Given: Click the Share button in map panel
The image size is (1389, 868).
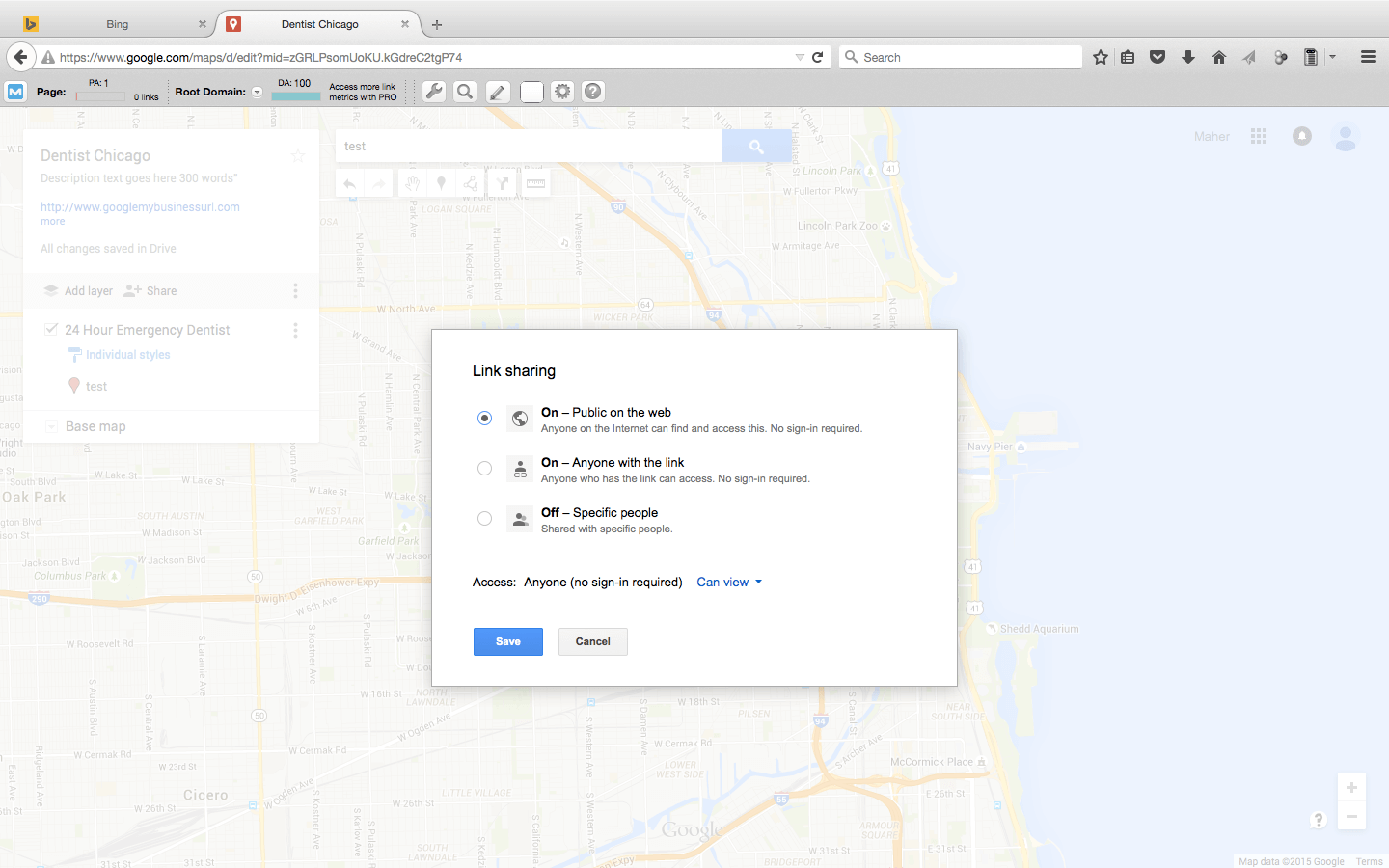Looking at the screenshot, I should 150,290.
